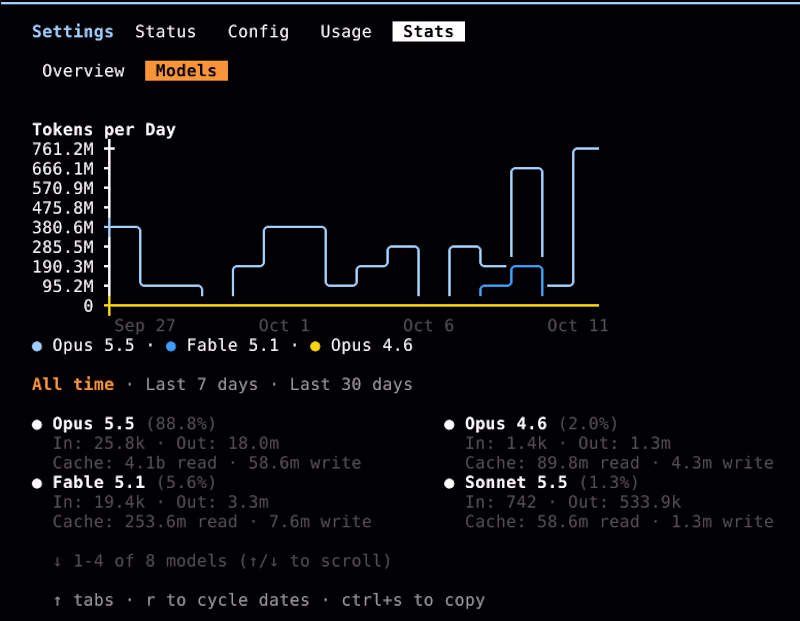Click the 95.2M y-axis label
Image resolution: width=800 pixels, height=621 pixels.
point(68,286)
